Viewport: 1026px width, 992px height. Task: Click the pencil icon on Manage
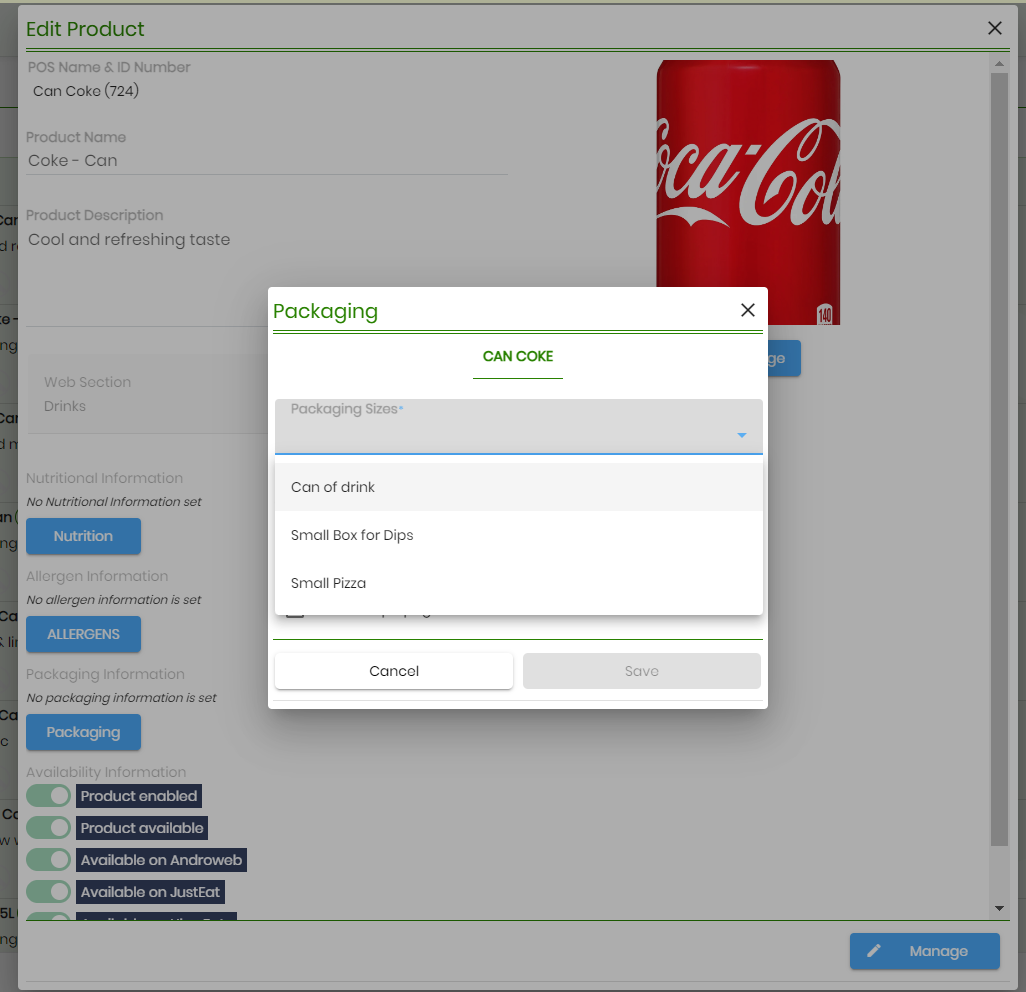coord(874,951)
